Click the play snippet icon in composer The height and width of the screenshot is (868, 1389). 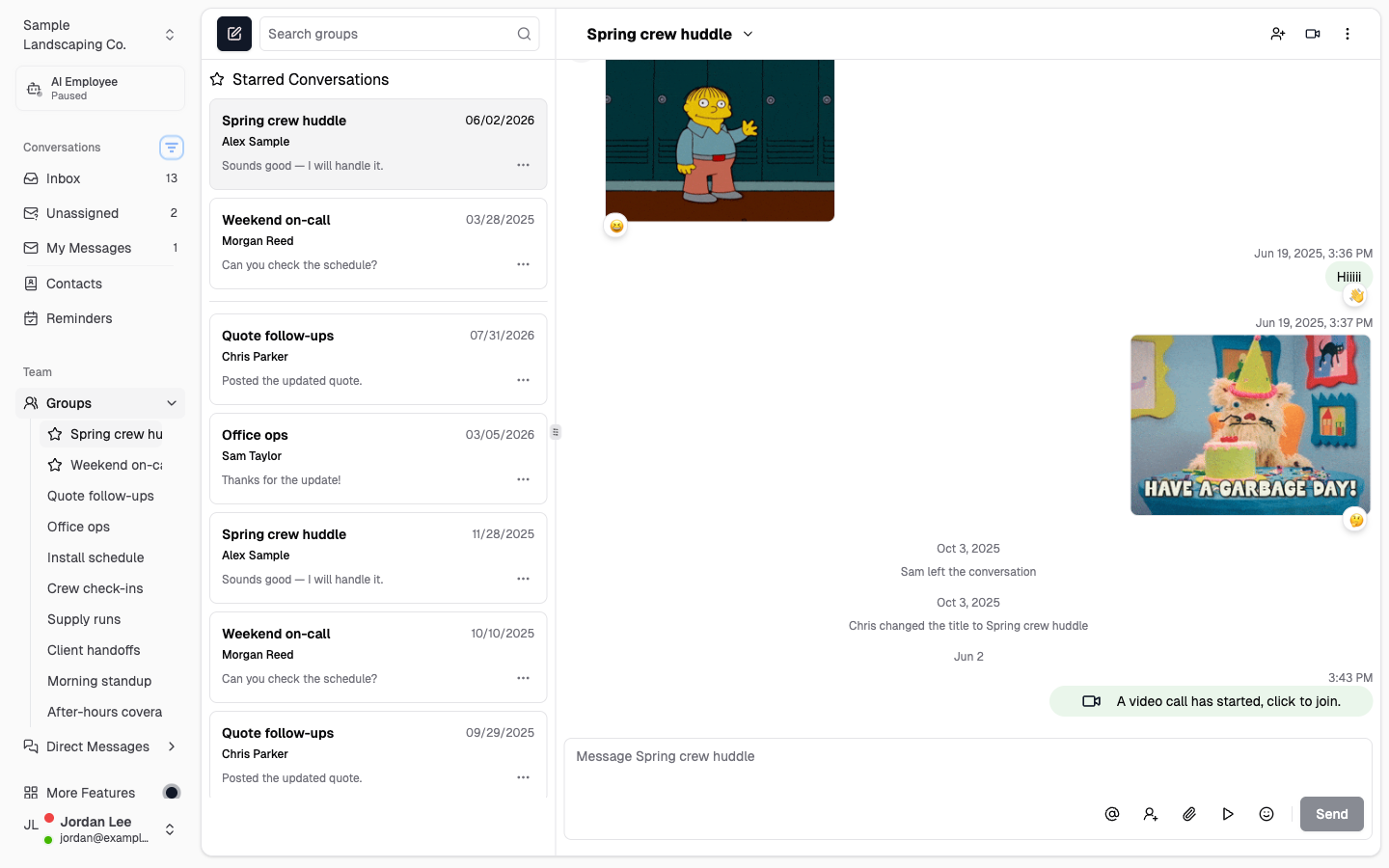coord(1228,814)
